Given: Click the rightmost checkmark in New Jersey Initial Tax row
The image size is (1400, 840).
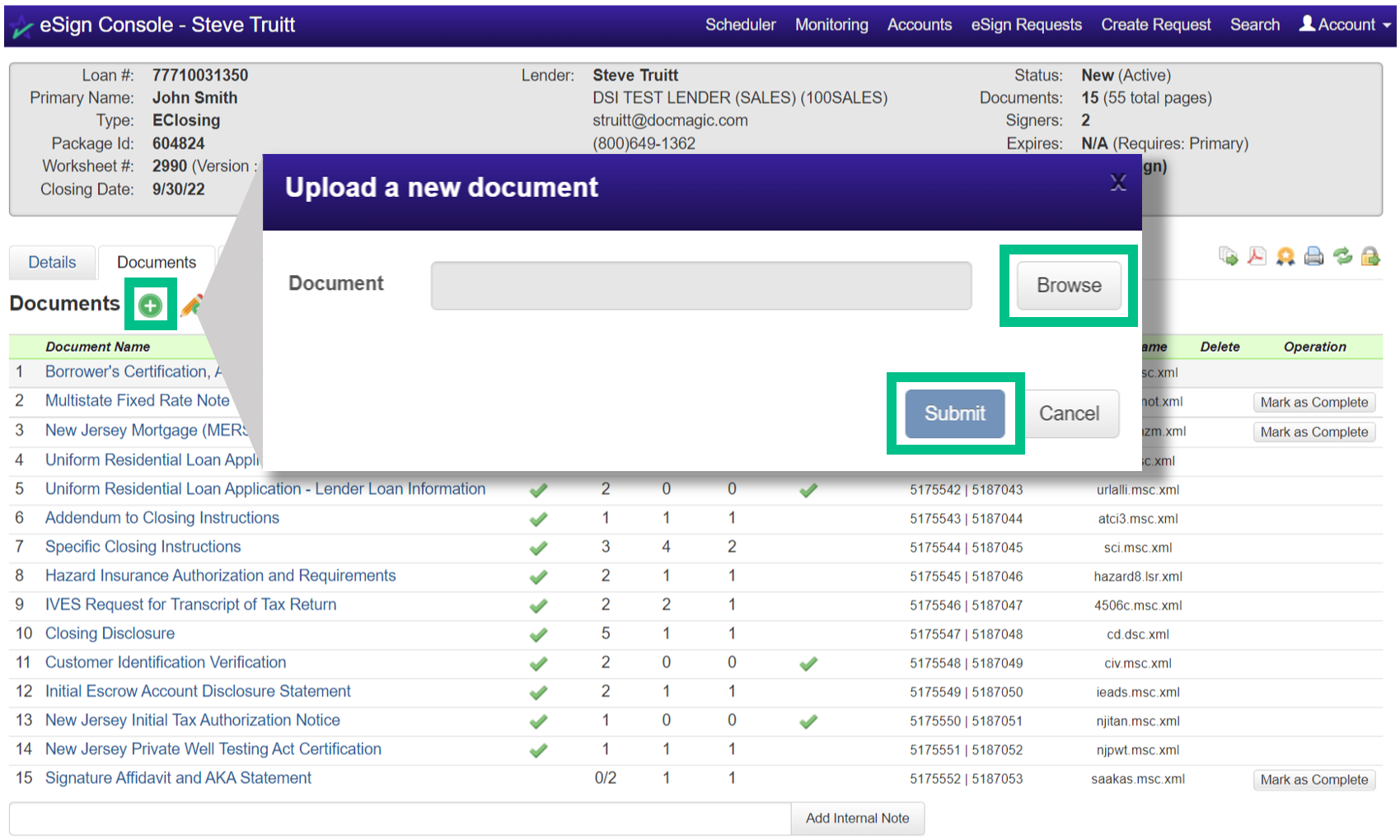Looking at the screenshot, I should click(808, 721).
